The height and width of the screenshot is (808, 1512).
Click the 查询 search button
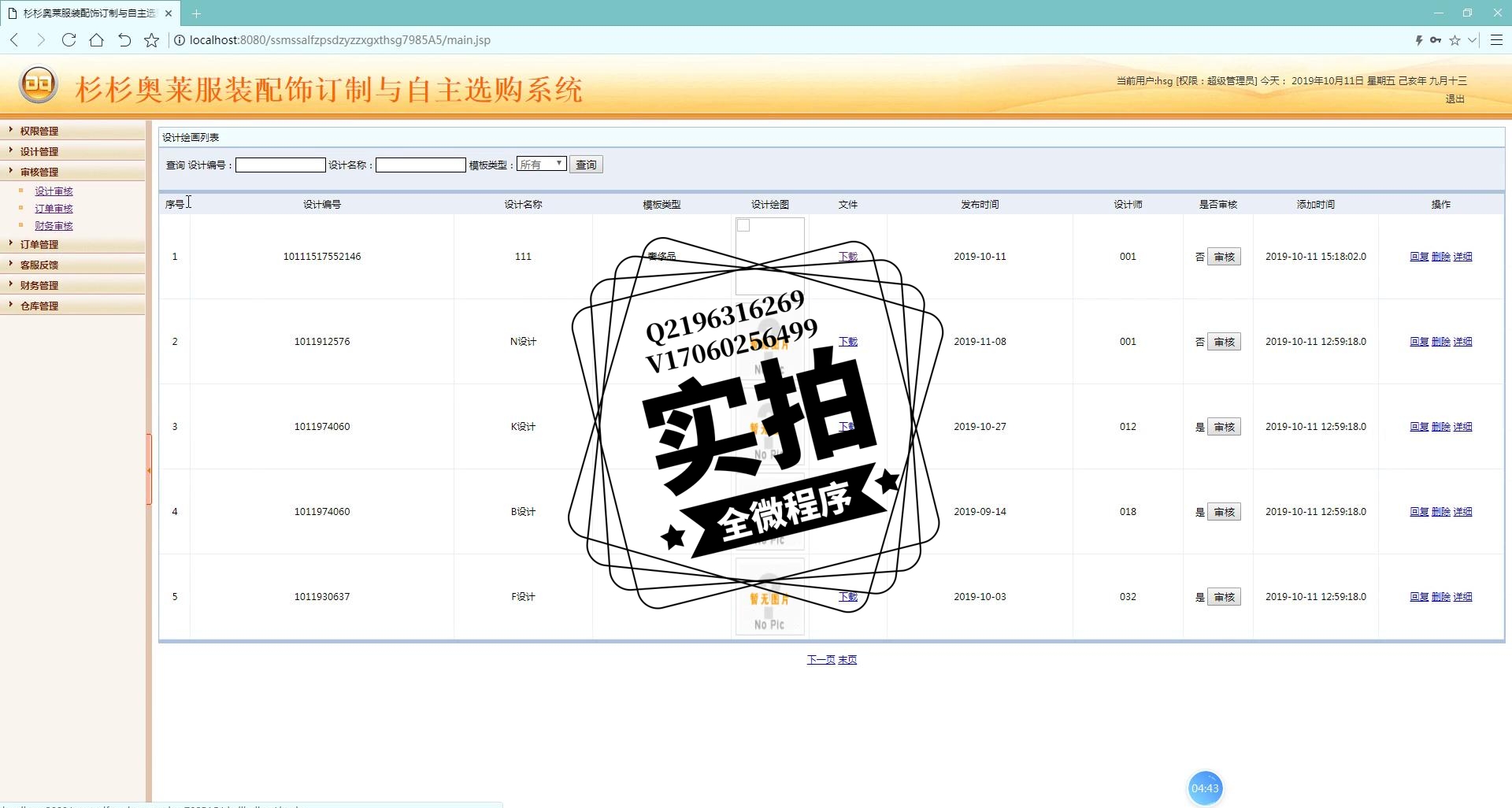(586, 165)
